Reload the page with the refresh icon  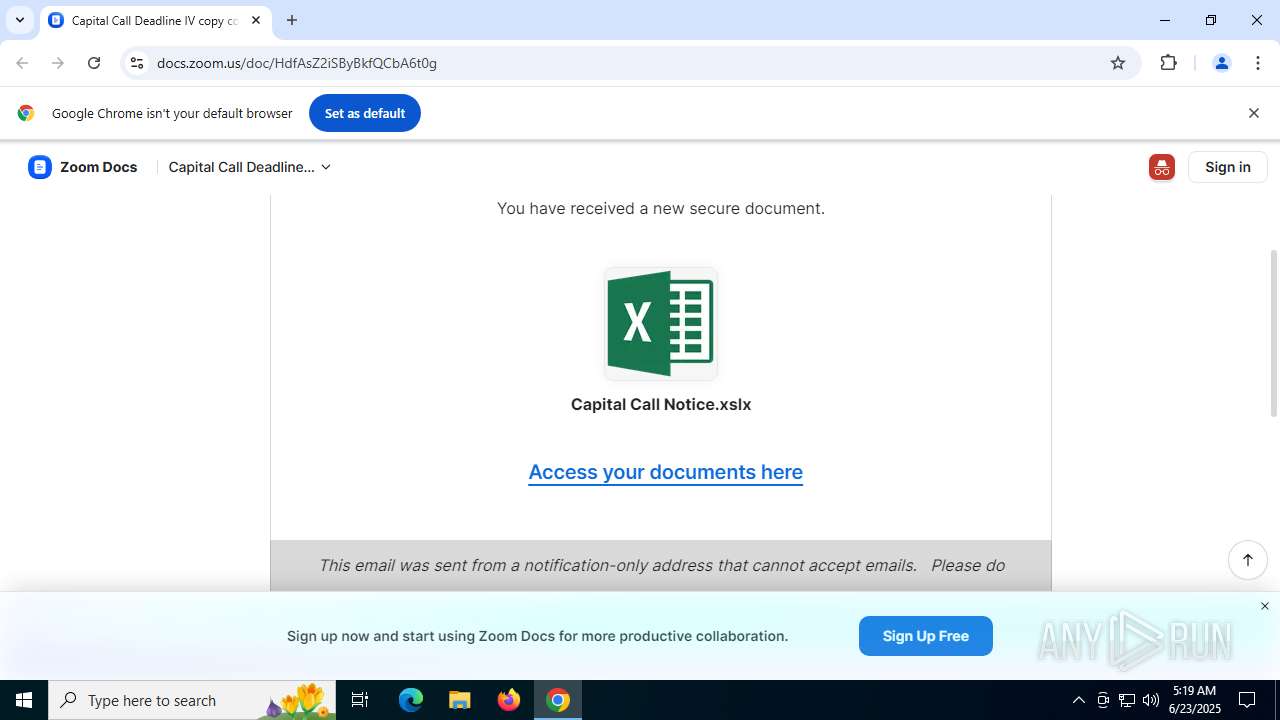pyautogui.click(x=94, y=63)
